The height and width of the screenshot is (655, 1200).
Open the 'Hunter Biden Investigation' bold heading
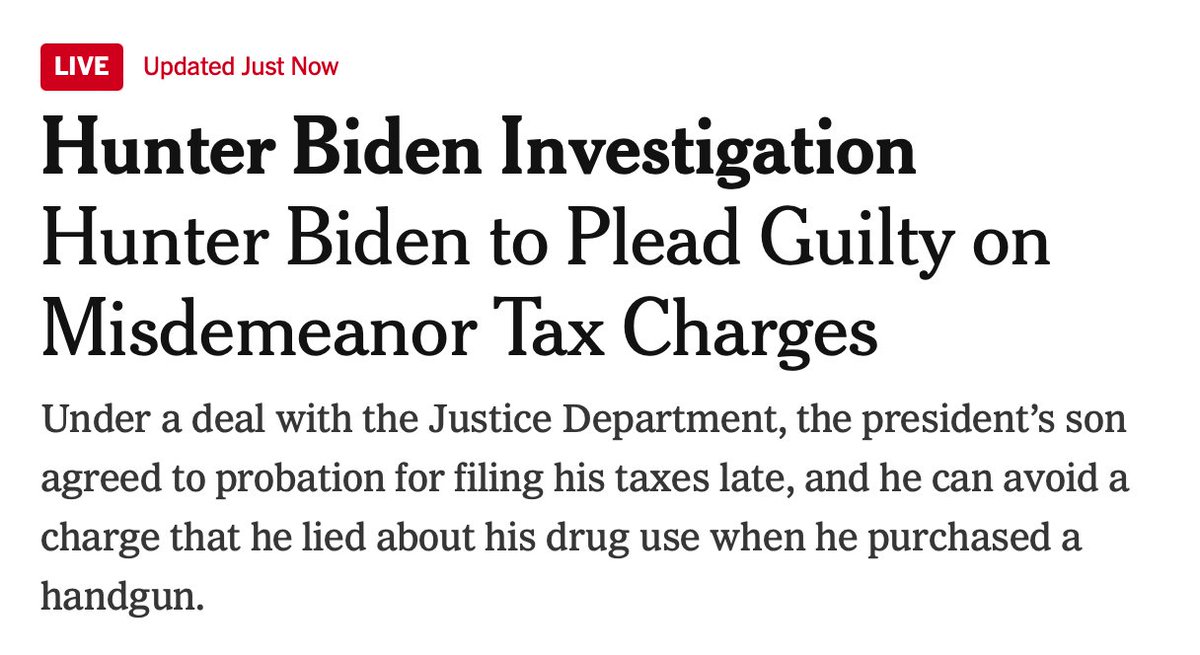(x=478, y=152)
